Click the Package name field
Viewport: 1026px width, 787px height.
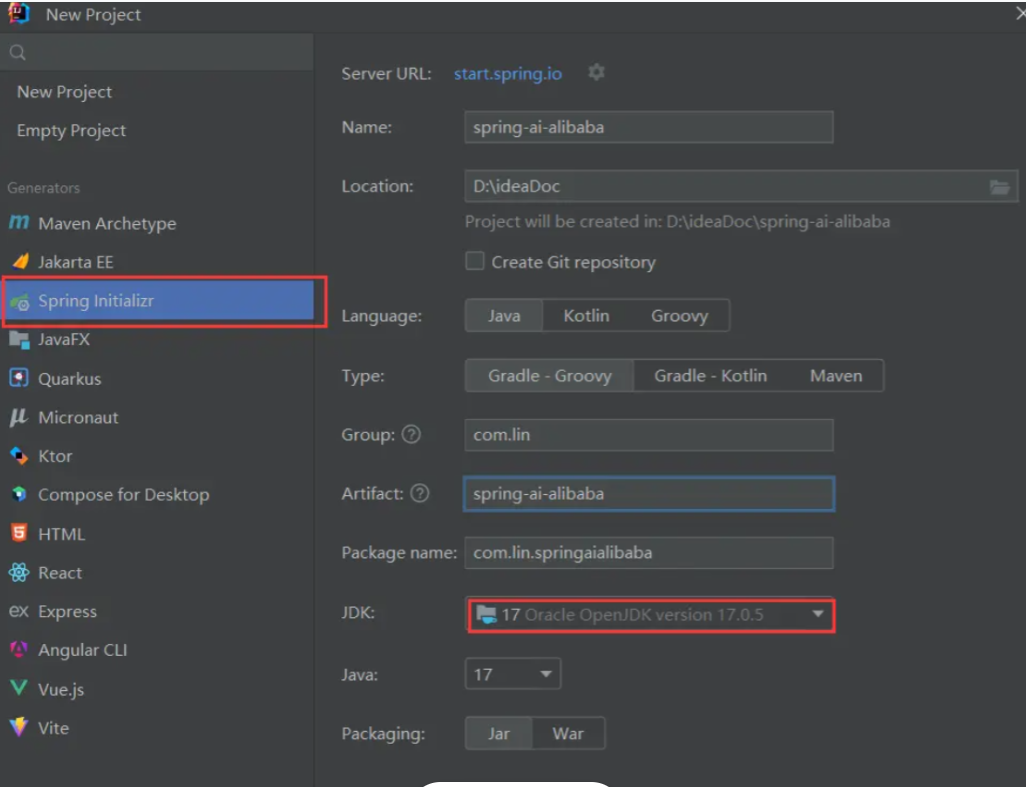[648, 552]
